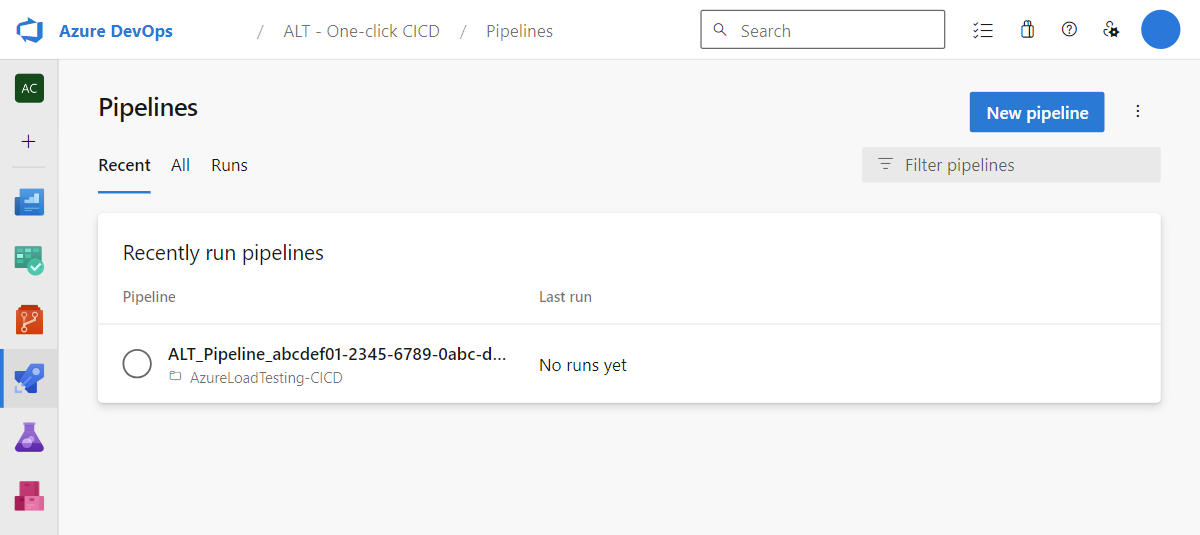Open the ALT_Pipeline pipeline row
Image resolution: width=1200 pixels, height=535 pixels.
point(629,365)
